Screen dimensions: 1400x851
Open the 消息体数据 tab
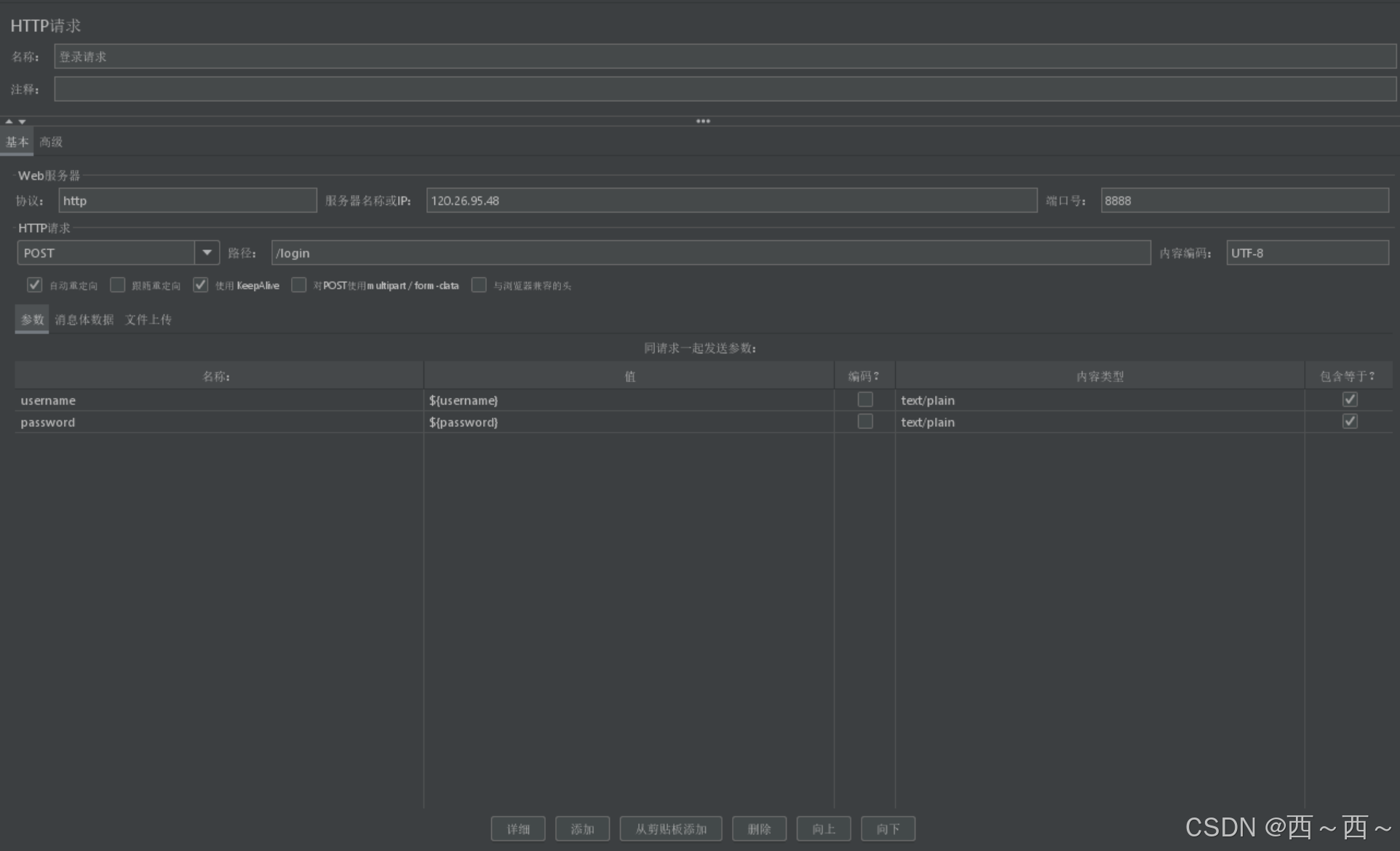point(84,320)
